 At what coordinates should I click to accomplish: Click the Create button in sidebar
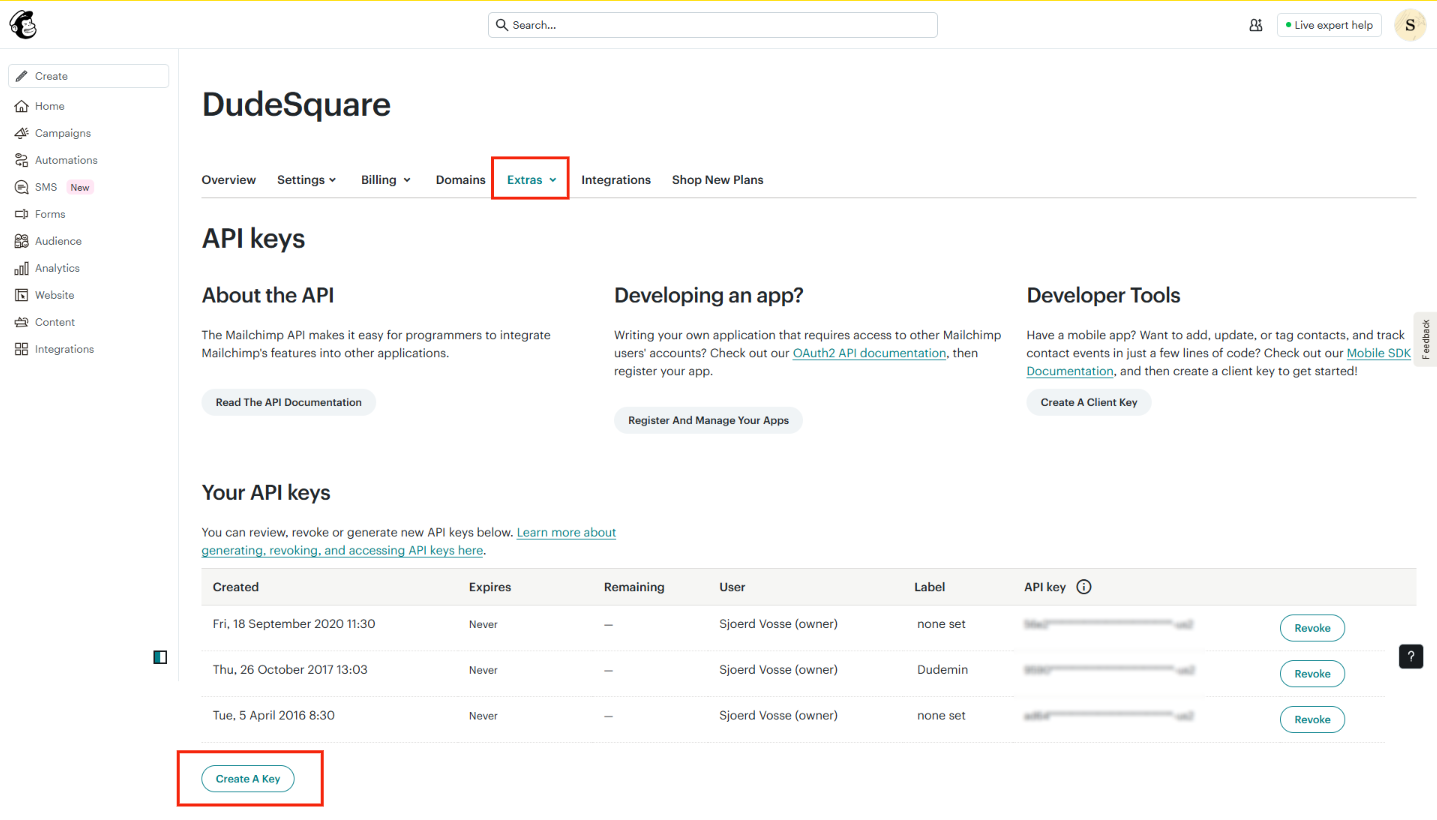click(88, 76)
